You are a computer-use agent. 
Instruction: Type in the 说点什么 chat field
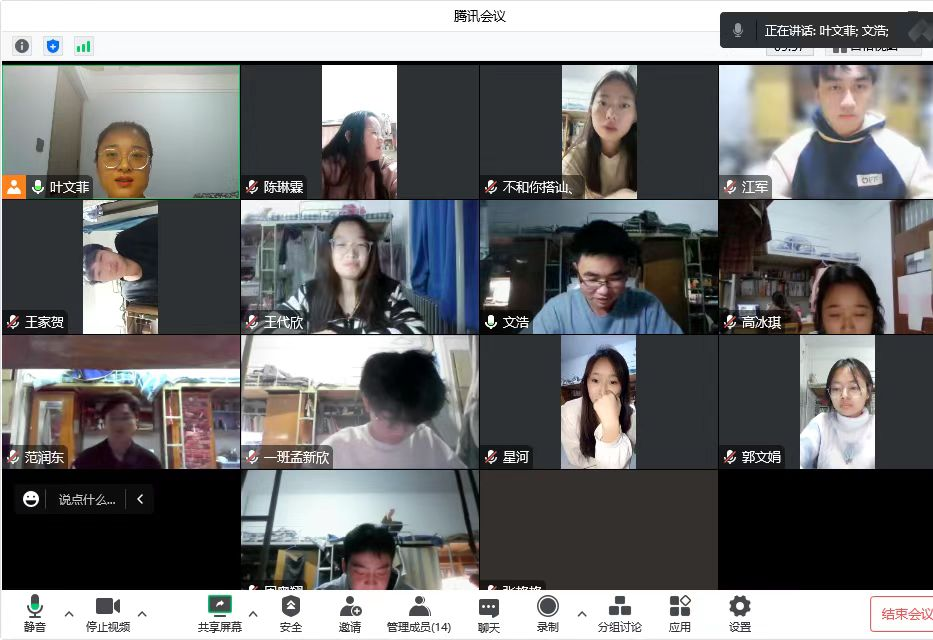(x=86, y=499)
